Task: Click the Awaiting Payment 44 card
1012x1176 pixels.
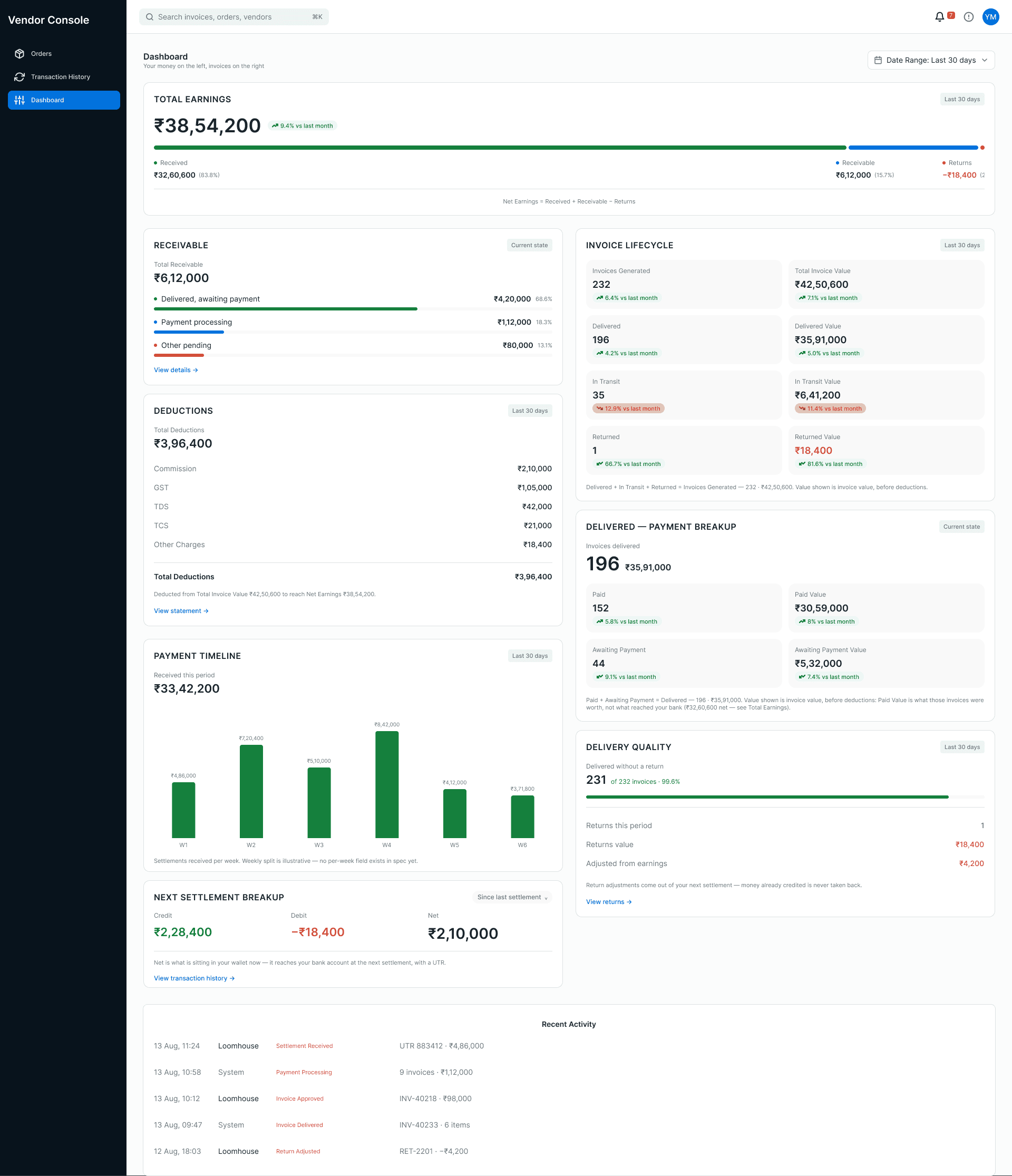Action: click(684, 664)
